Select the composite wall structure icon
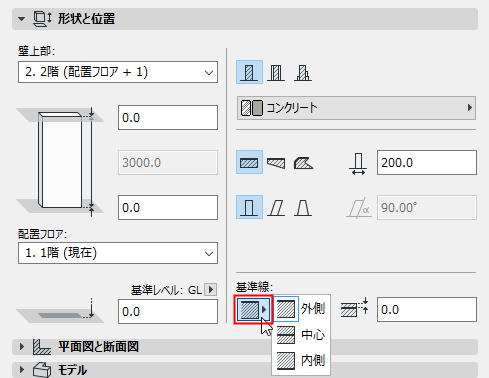This screenshot has height=378, width=489. [276, 73]
